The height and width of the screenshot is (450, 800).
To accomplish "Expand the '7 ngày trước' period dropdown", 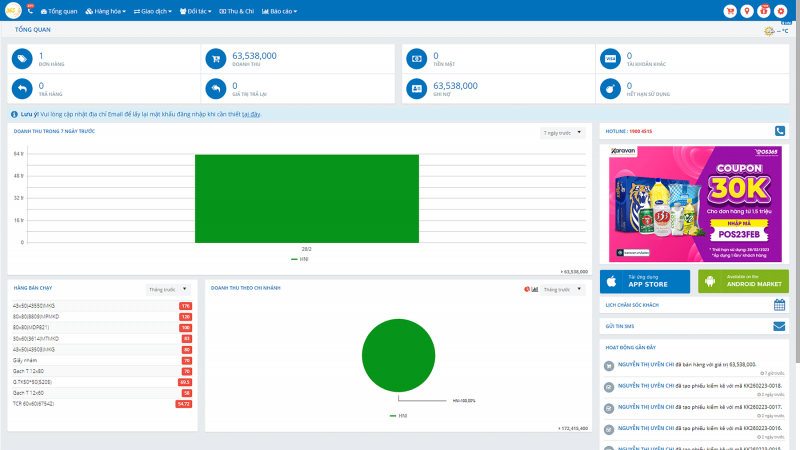I will point(562,133).
